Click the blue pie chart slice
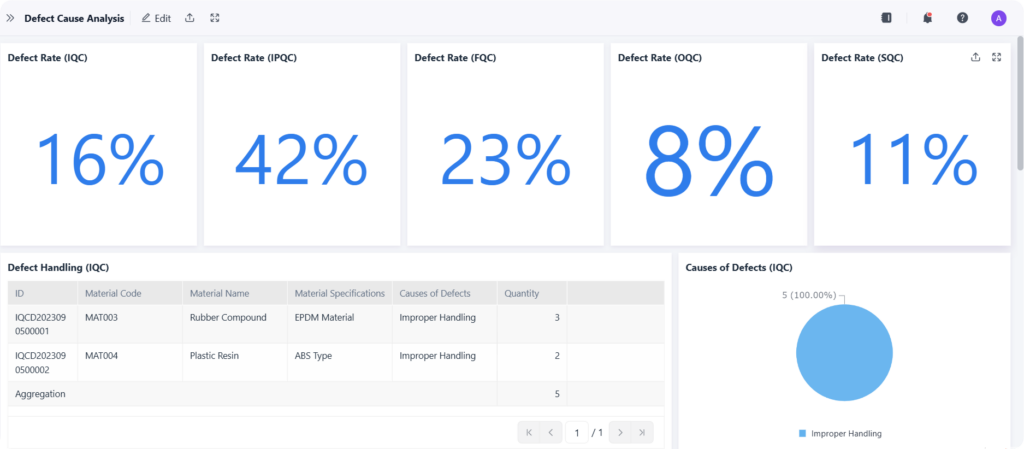 (x=844, y=352)
